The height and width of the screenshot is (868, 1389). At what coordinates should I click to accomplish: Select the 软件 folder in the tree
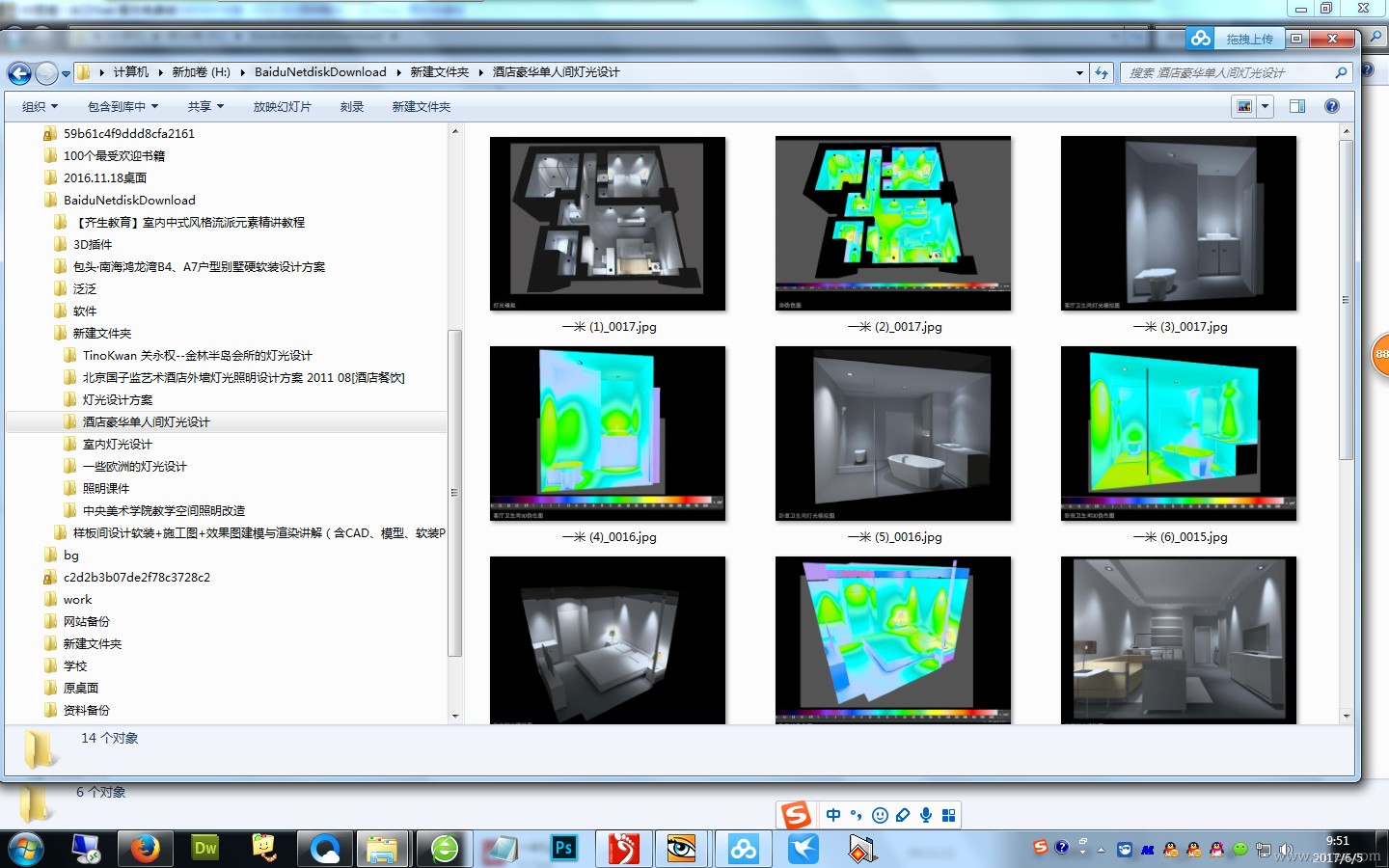tap(84, 312)
